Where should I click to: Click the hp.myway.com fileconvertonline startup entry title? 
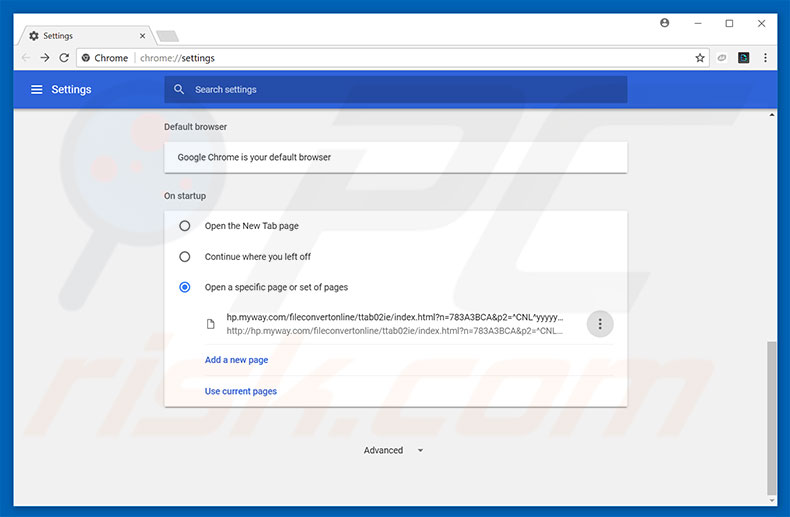[x=394, y=317]
